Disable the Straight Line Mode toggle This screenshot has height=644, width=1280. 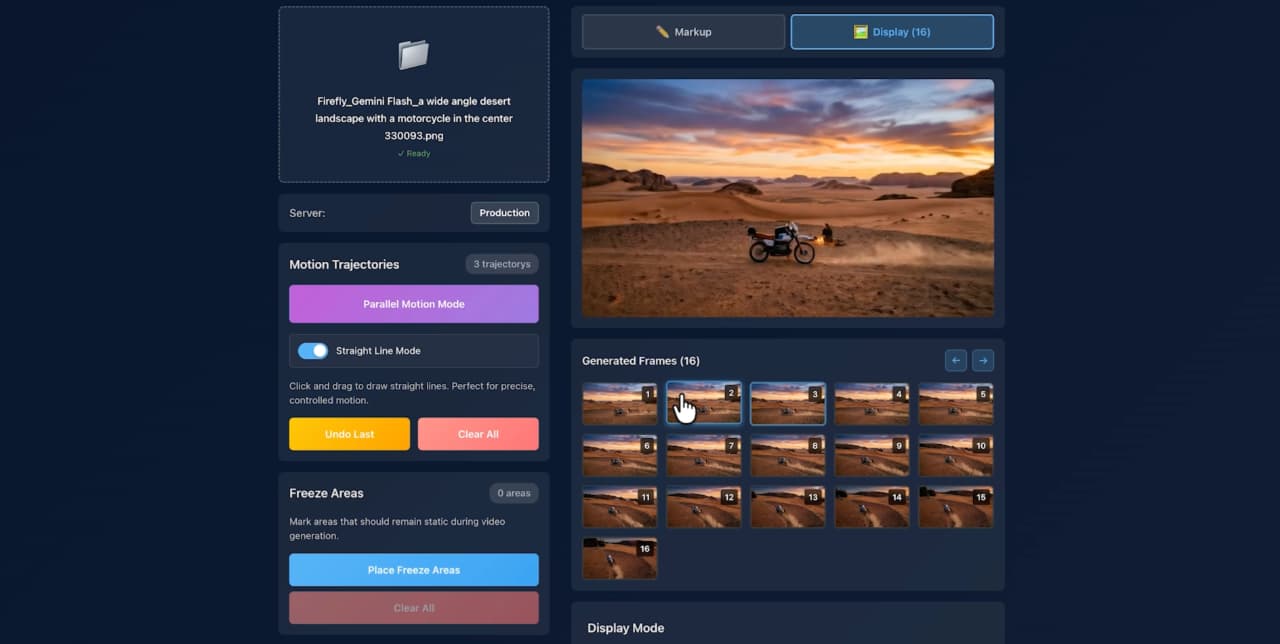(313, 350)
